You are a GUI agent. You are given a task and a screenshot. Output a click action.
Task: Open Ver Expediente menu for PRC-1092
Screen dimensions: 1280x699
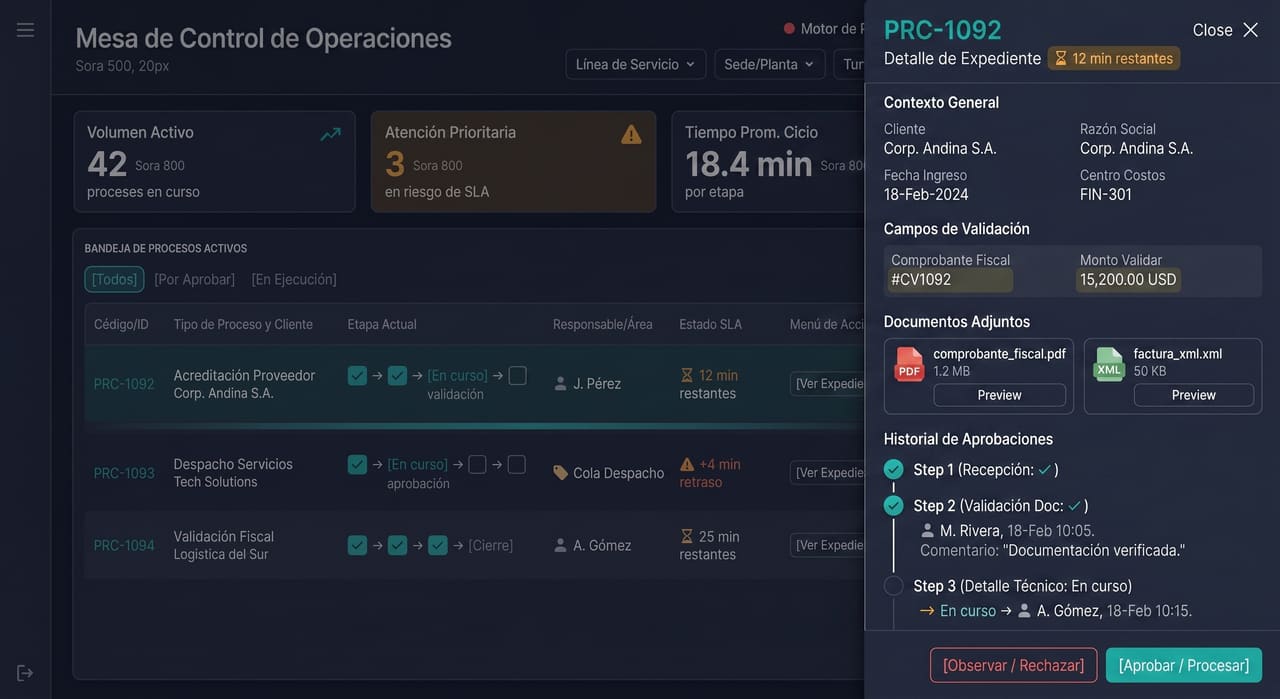pos(828,383)
